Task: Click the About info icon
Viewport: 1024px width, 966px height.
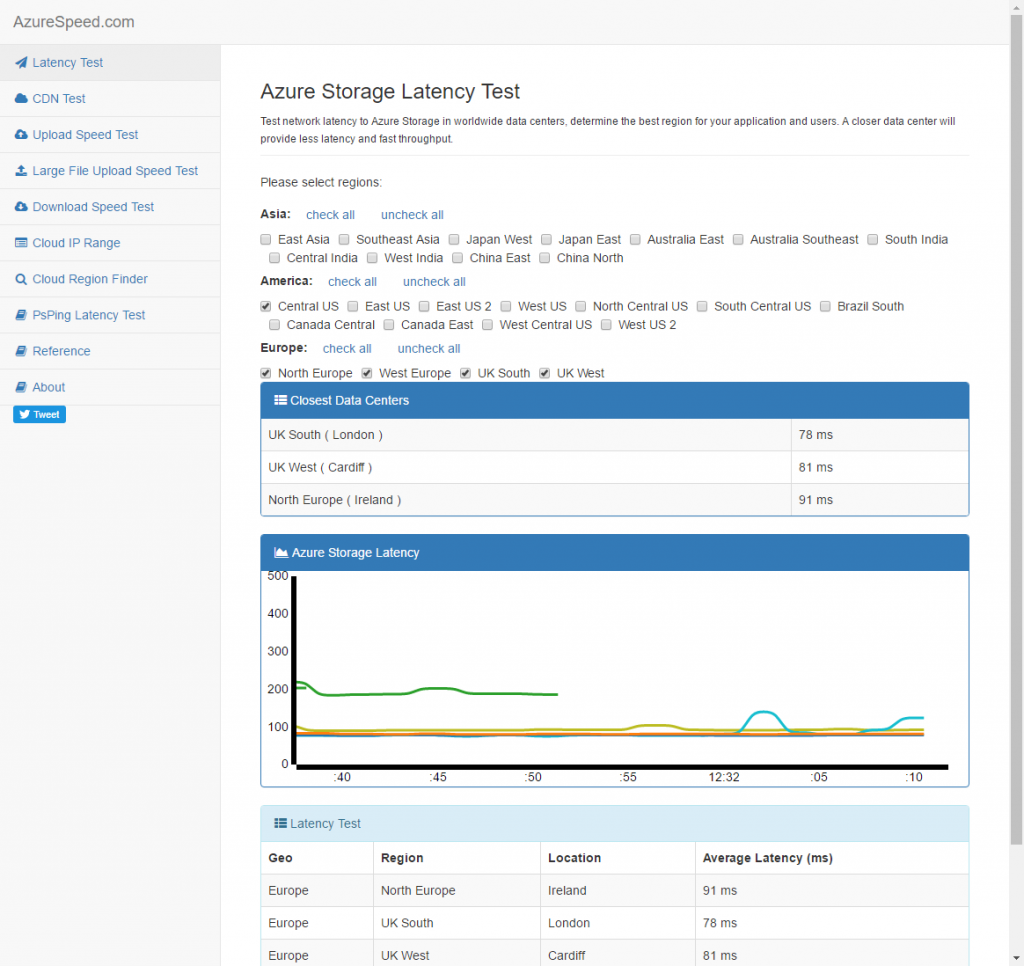Action: coord(22,387)
